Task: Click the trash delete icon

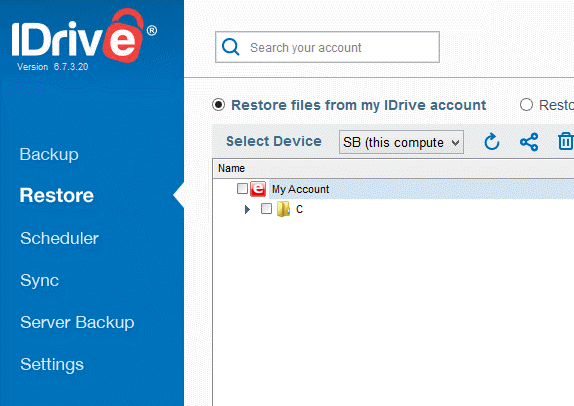Action: (x=566, y=142)
